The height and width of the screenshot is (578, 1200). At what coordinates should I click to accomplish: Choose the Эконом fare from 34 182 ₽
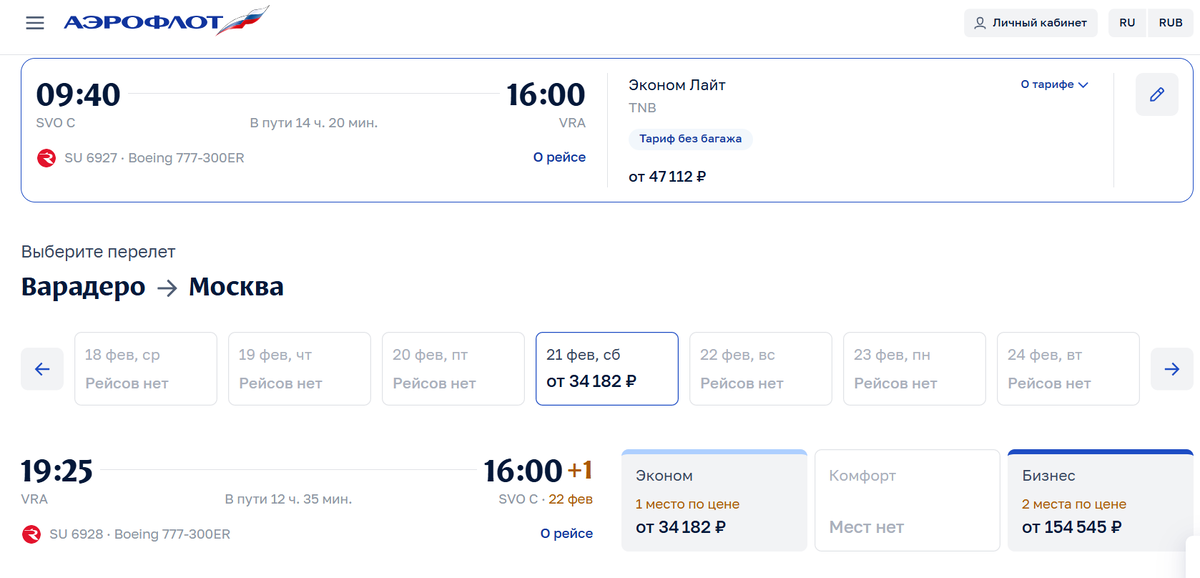[x=714, y=501]
